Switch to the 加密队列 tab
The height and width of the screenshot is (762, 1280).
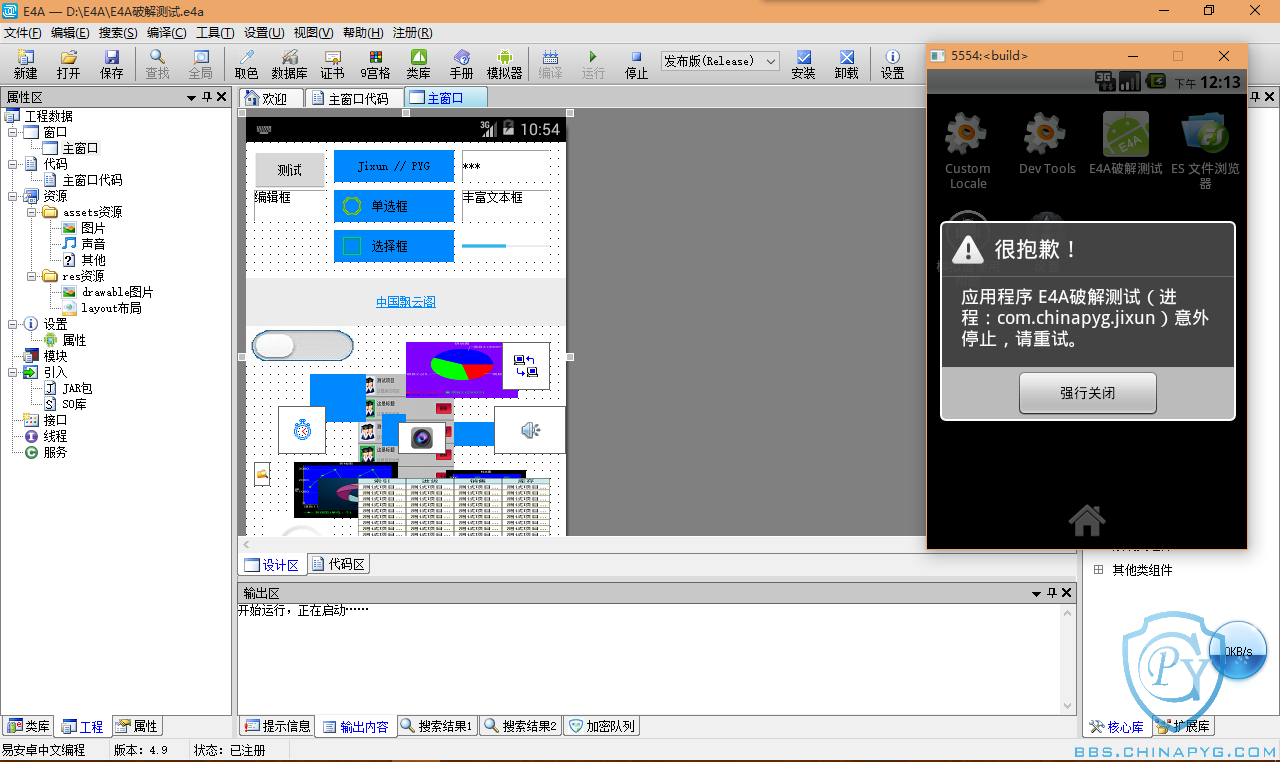601,726
